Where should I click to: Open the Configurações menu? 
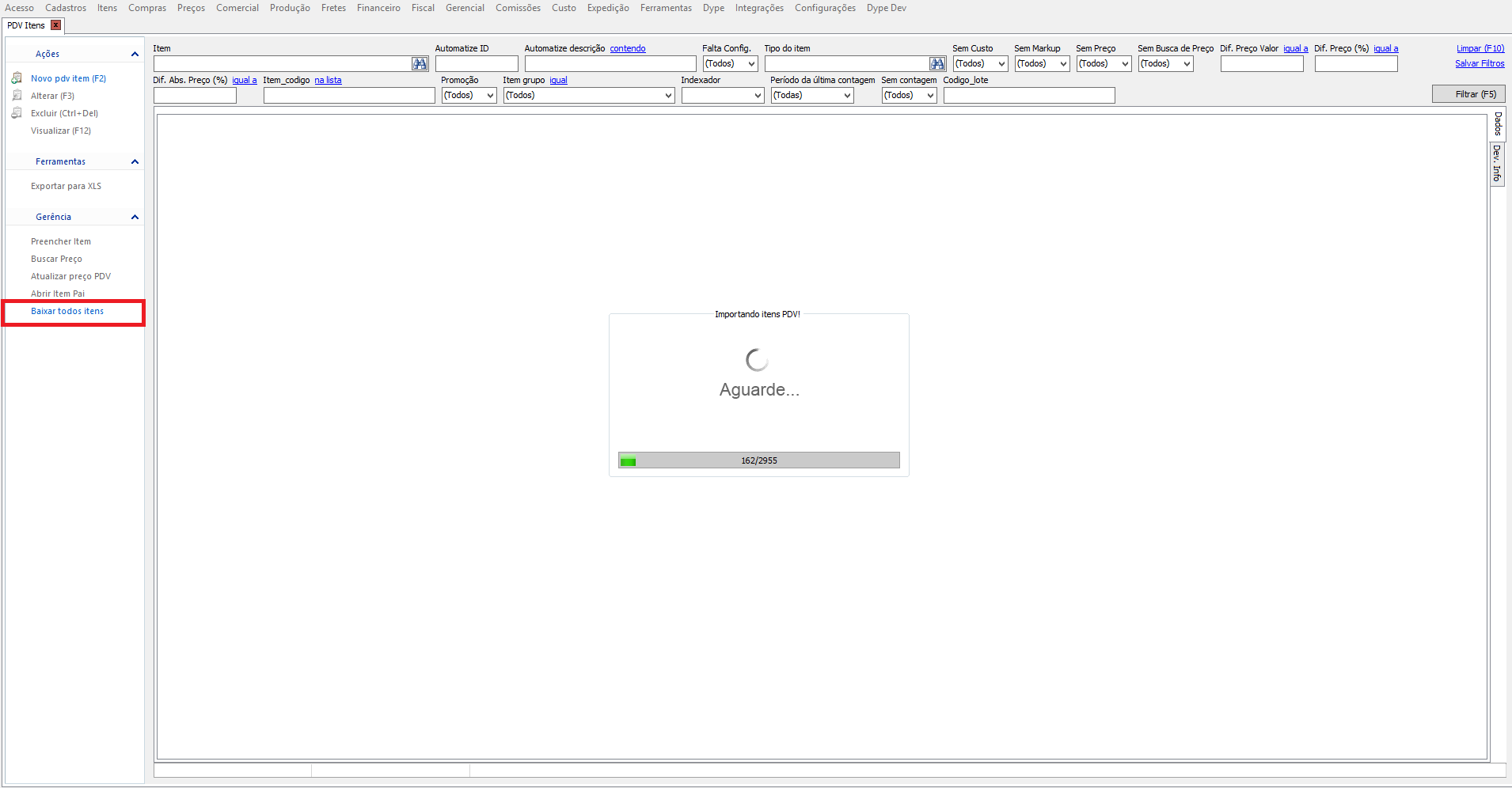[x=825, y=8]
